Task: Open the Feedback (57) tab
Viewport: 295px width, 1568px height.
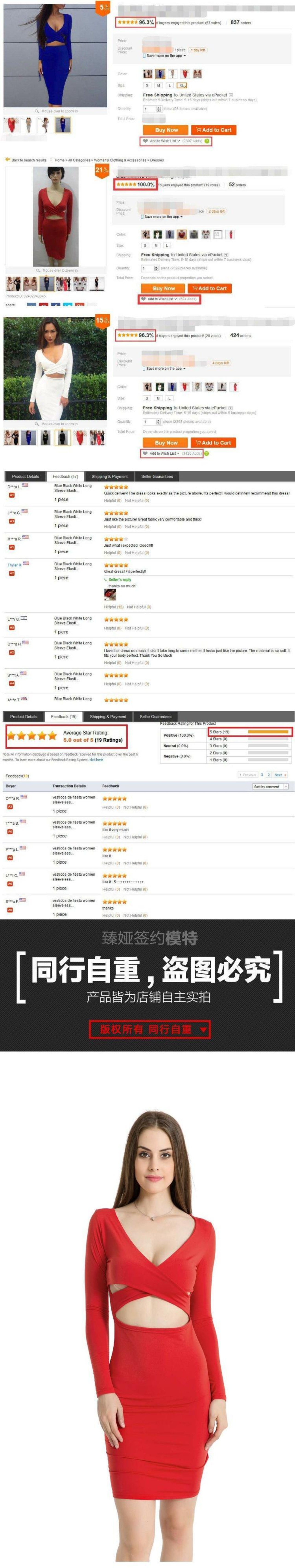Action: coord(65,477)
